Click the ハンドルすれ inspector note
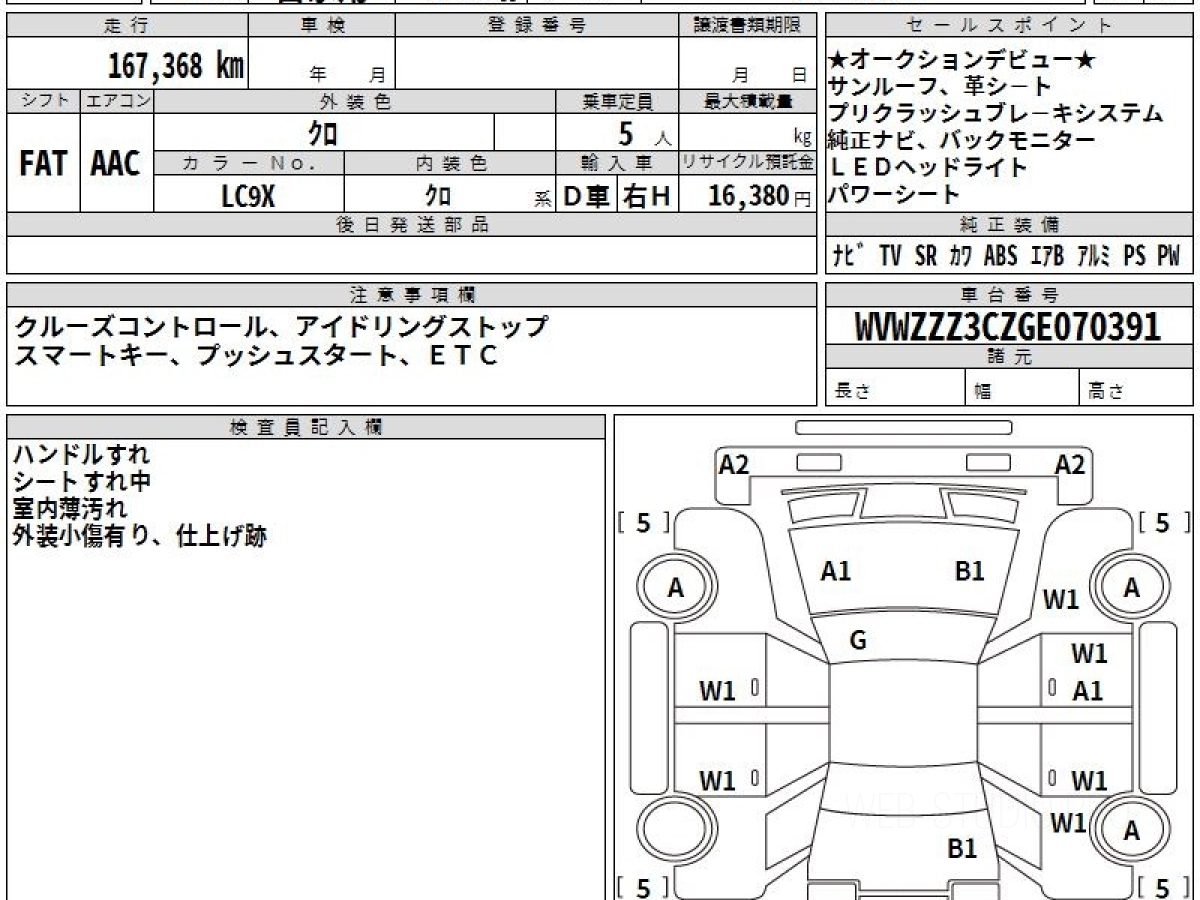The image size is (1200, 900). point(82,455)
